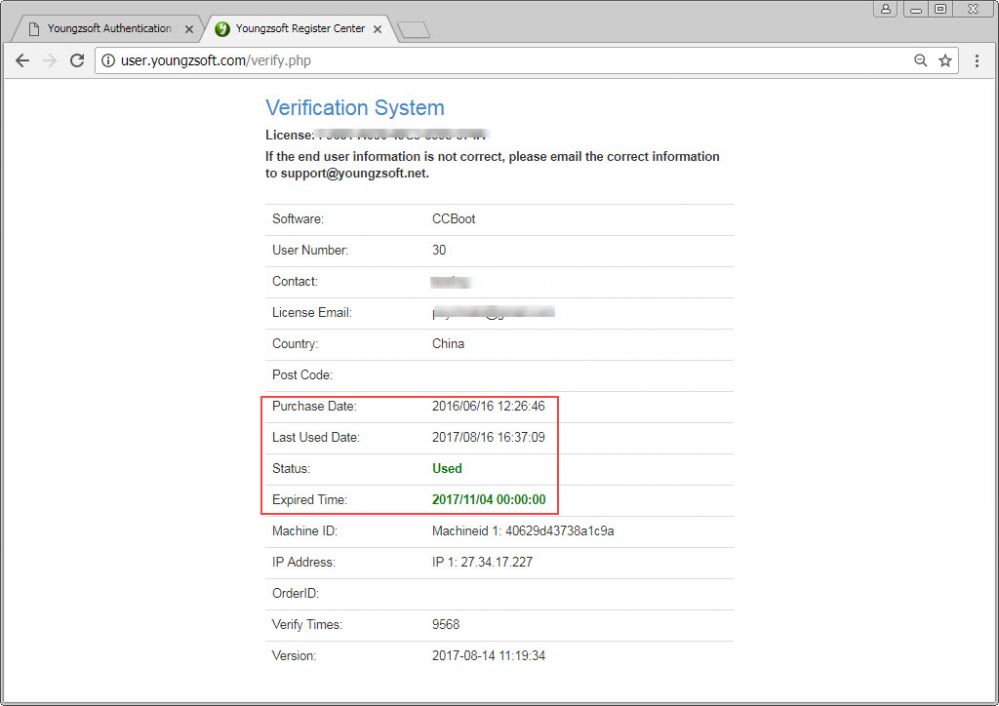Click the Verify Times: label

pos(307,624)
